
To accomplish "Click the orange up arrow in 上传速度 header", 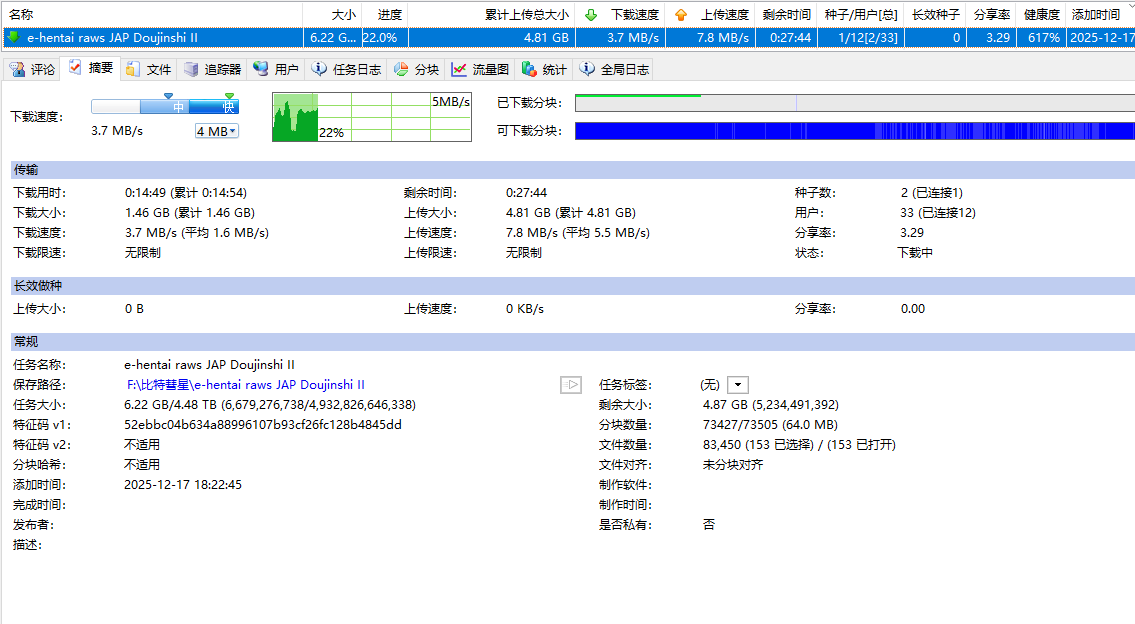I will [681, 15].
